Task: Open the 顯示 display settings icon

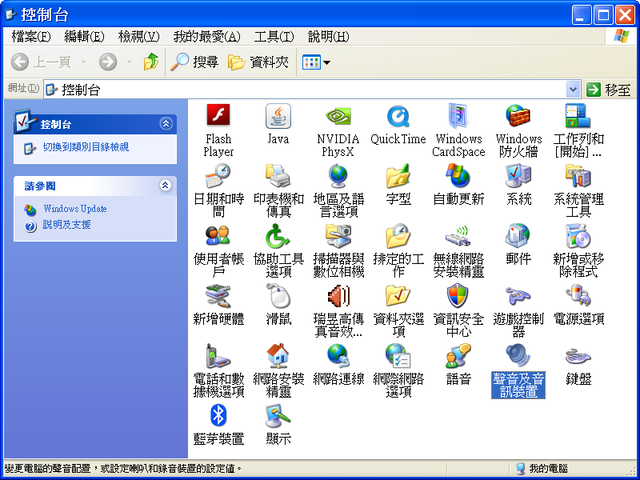Action: tap(278, 416)
